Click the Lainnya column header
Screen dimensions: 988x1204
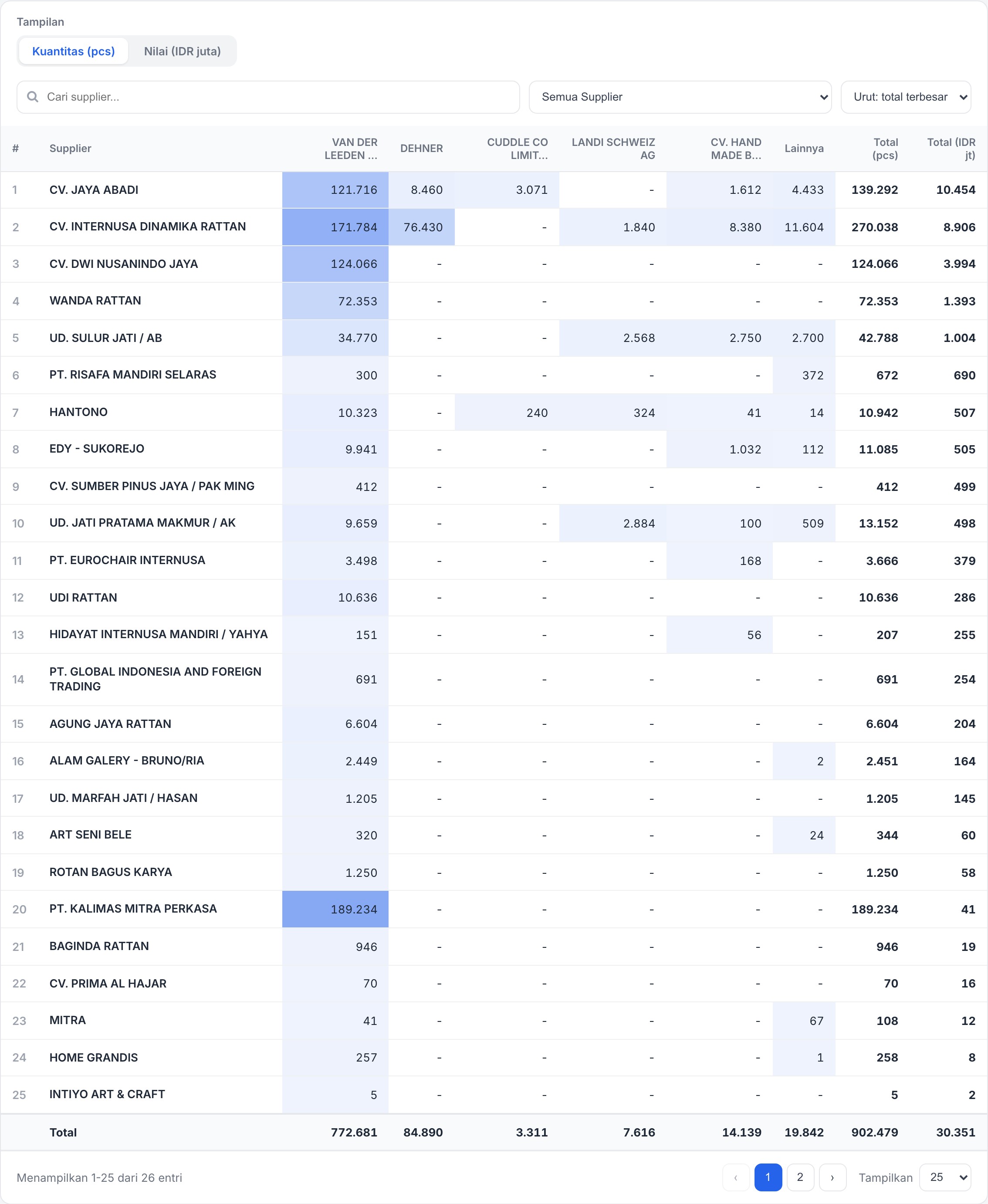pyautogui.click(x=804, y=149)
